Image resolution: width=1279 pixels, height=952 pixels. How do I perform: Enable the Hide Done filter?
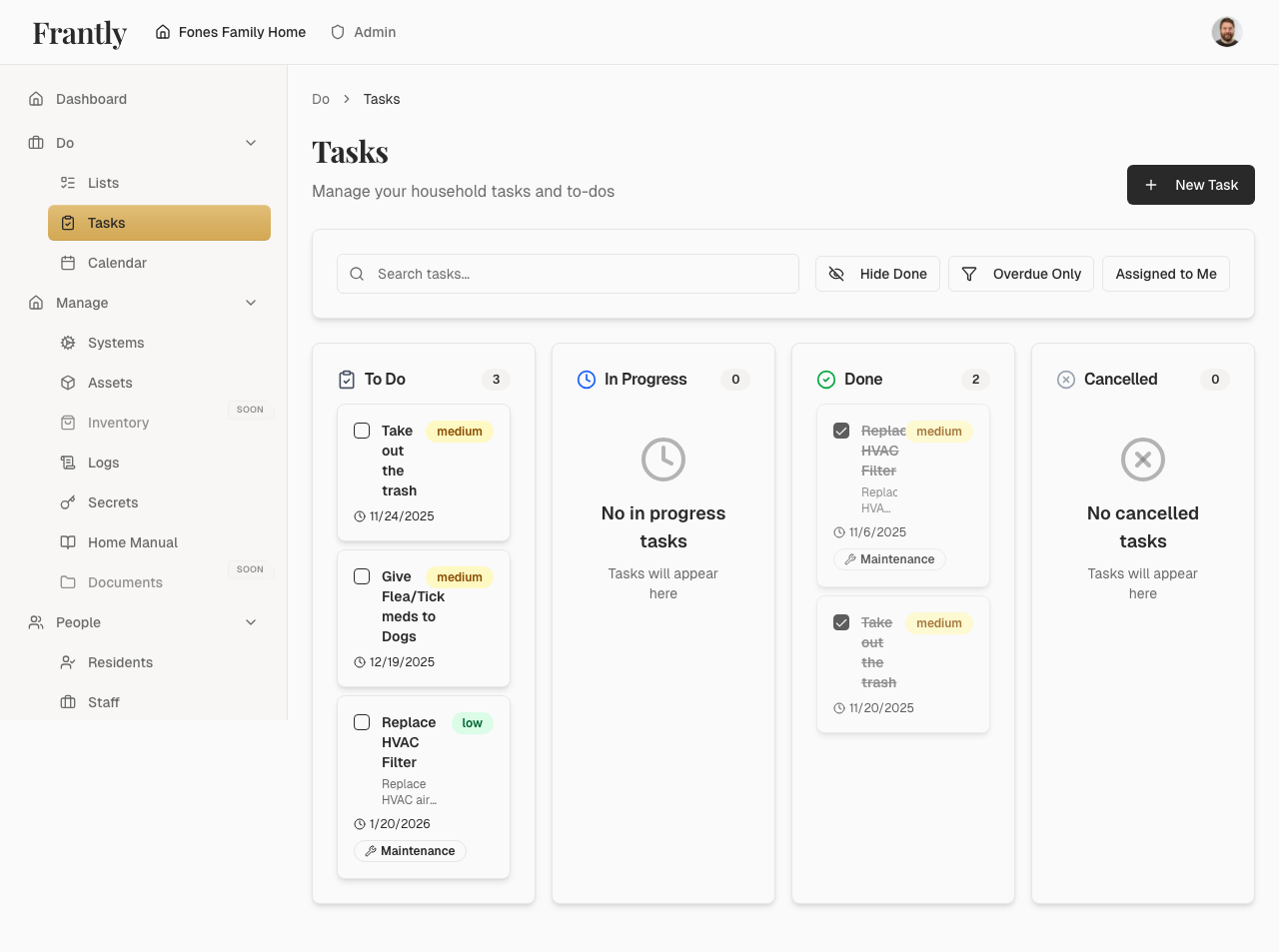pos(877,273)
